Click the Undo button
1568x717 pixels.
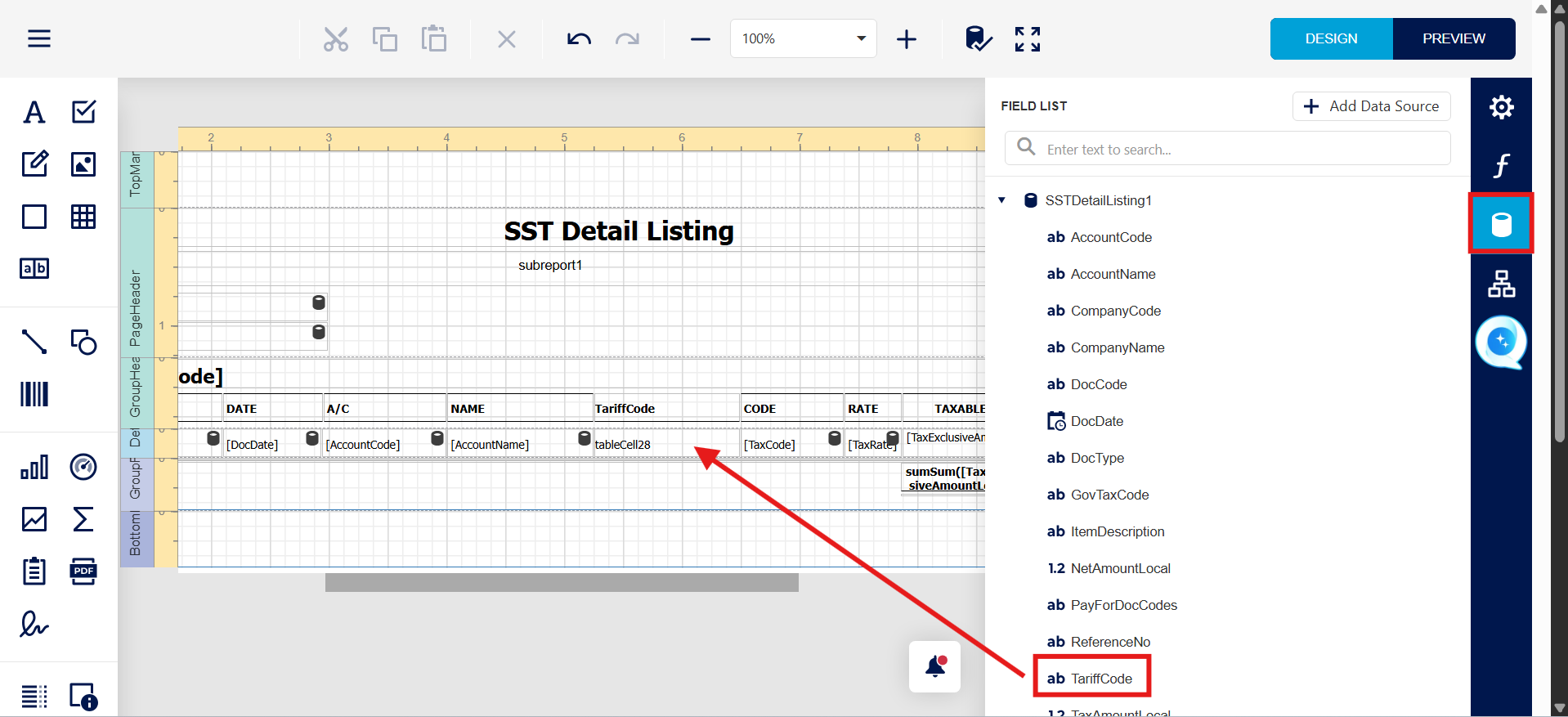click(579, 39)
